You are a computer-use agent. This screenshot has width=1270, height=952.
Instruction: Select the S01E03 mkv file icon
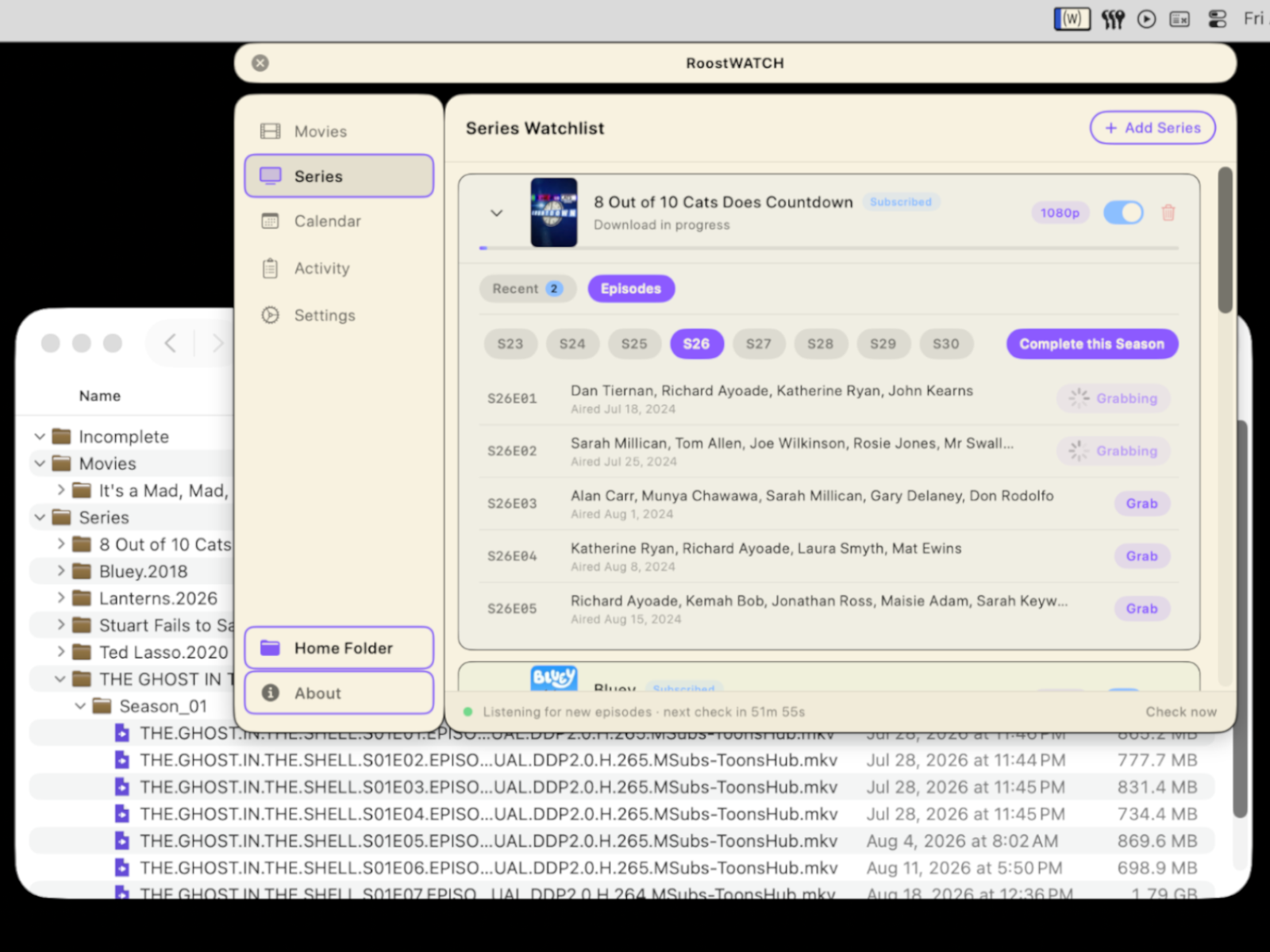(121, 787)
